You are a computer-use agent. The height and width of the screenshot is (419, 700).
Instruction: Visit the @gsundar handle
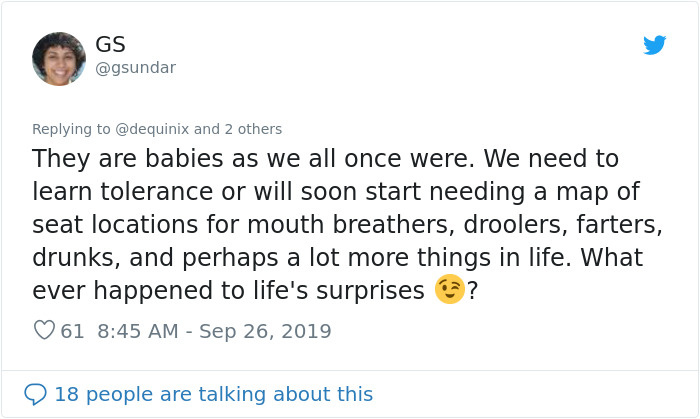[135, 68]
